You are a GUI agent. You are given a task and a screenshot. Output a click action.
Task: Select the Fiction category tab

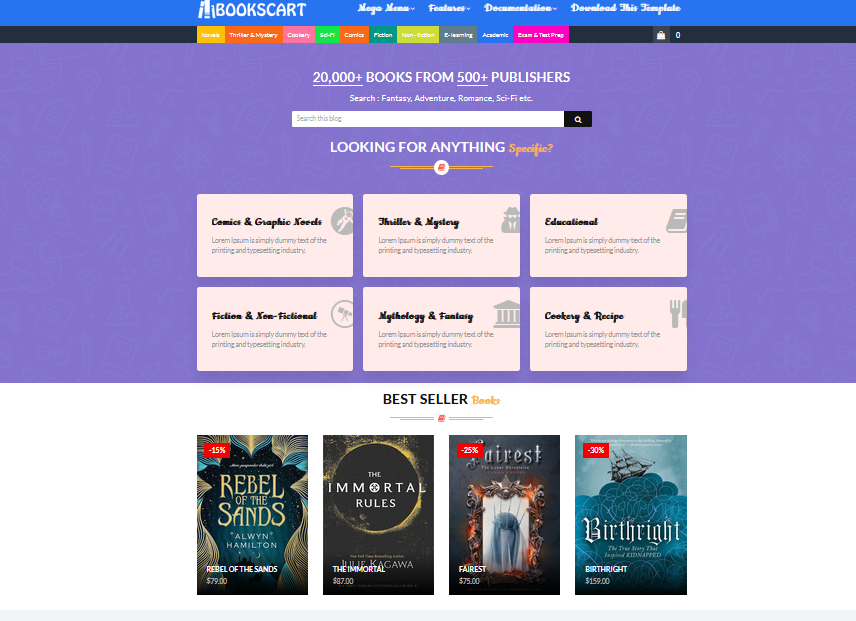click(x=383, y=34)
